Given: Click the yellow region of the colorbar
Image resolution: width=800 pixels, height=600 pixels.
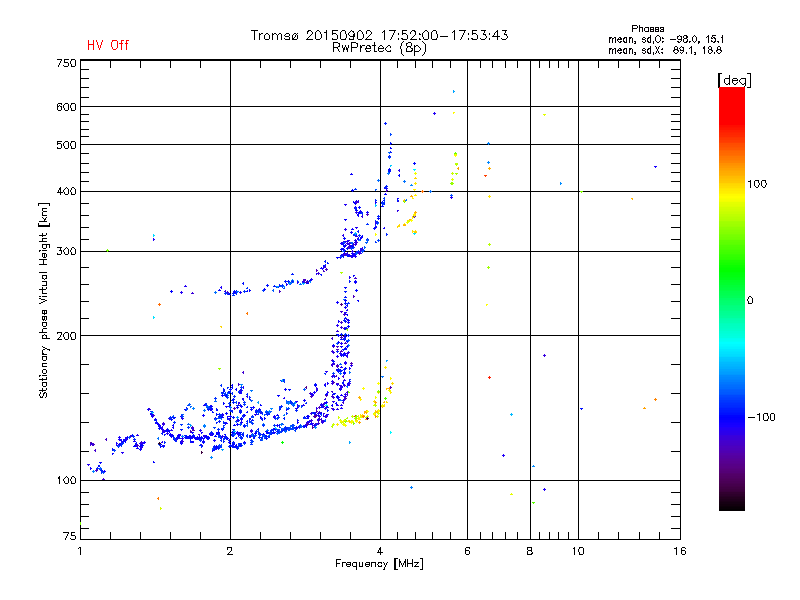Looking at the screenshot, I should 732,196.
